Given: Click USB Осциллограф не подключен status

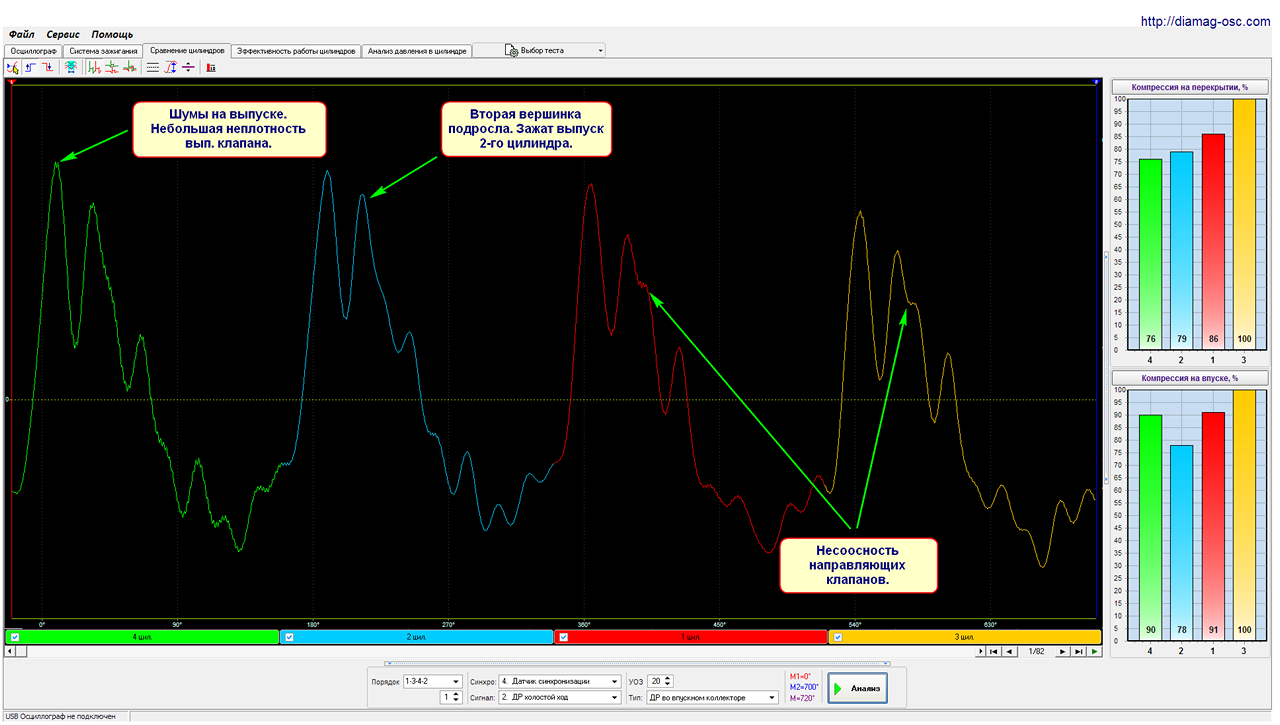Looking at the screenshot, I should 60,717.
